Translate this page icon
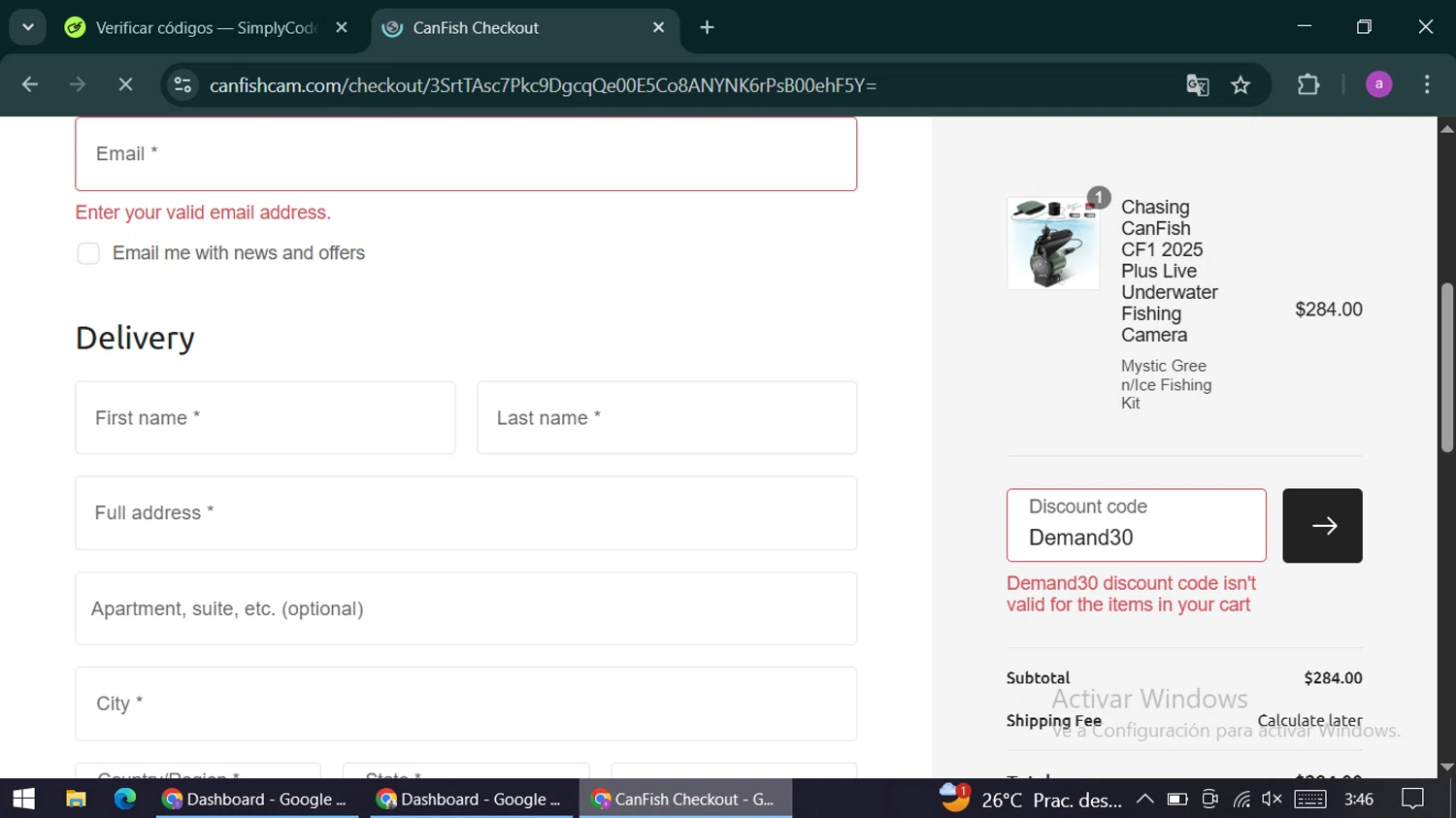This screenshot has height=818, width=1456. point(1198,85)
